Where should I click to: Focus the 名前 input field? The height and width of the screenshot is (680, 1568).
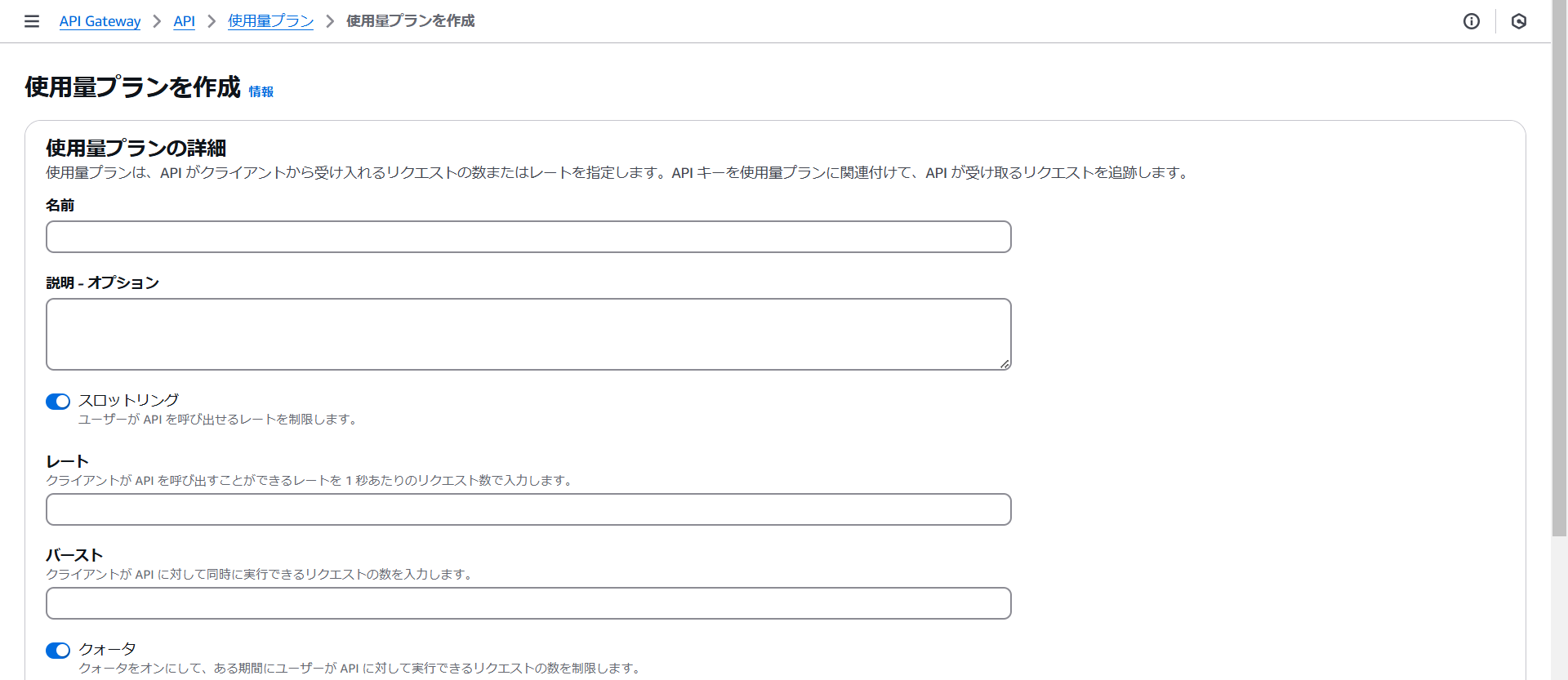click(528, 237)
